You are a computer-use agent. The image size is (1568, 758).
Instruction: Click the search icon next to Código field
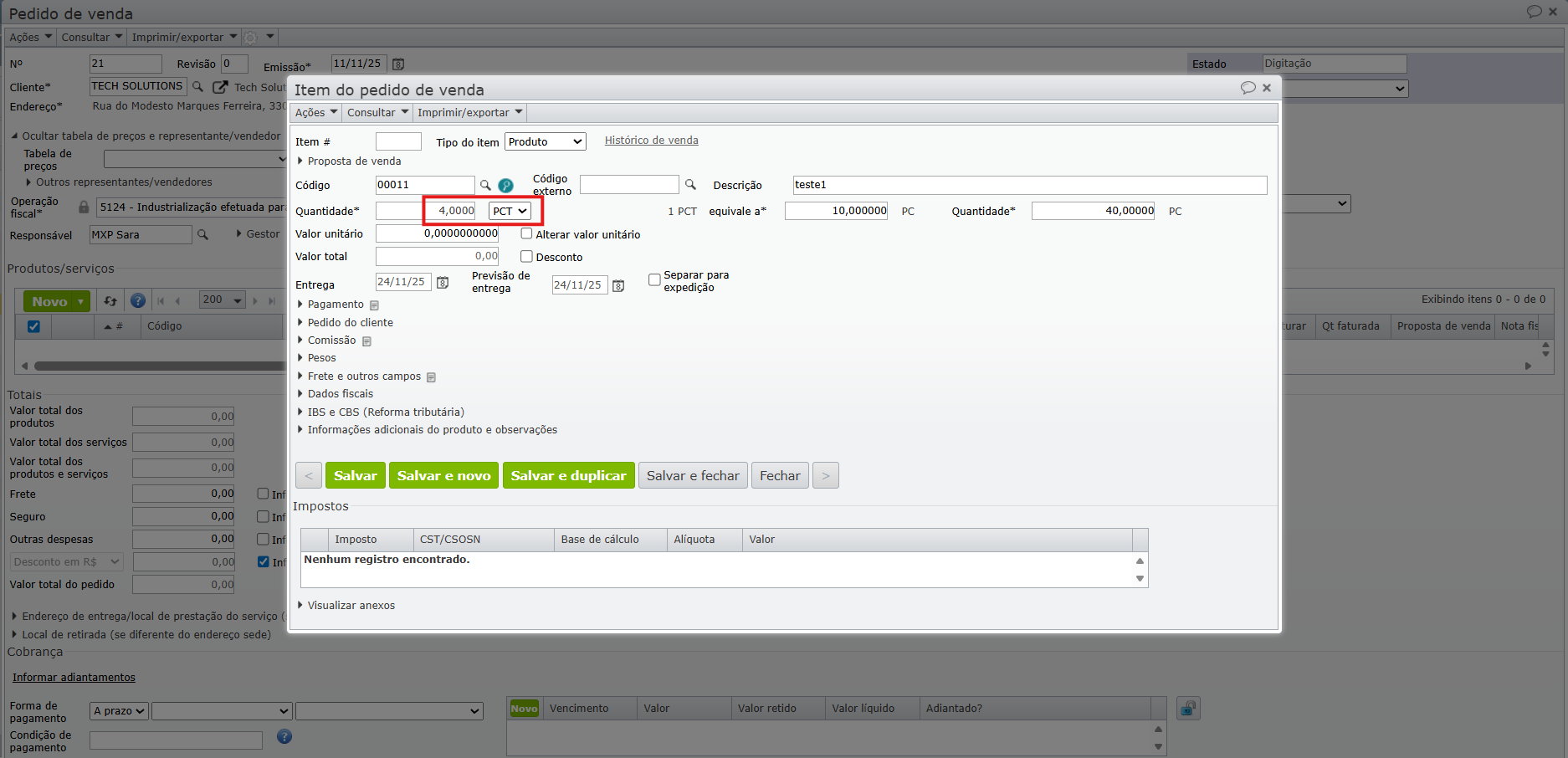[x=485, y=185]
